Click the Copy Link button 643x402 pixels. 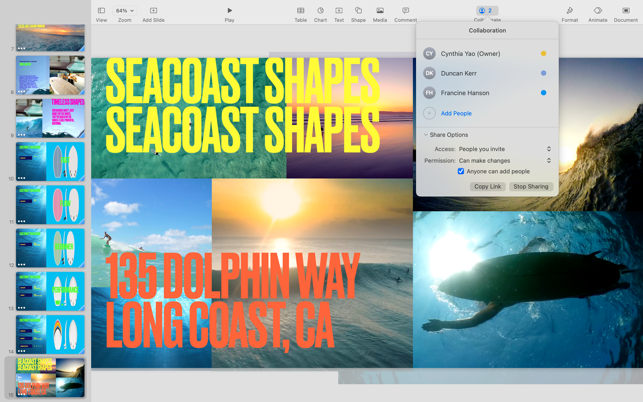point(488,187)
